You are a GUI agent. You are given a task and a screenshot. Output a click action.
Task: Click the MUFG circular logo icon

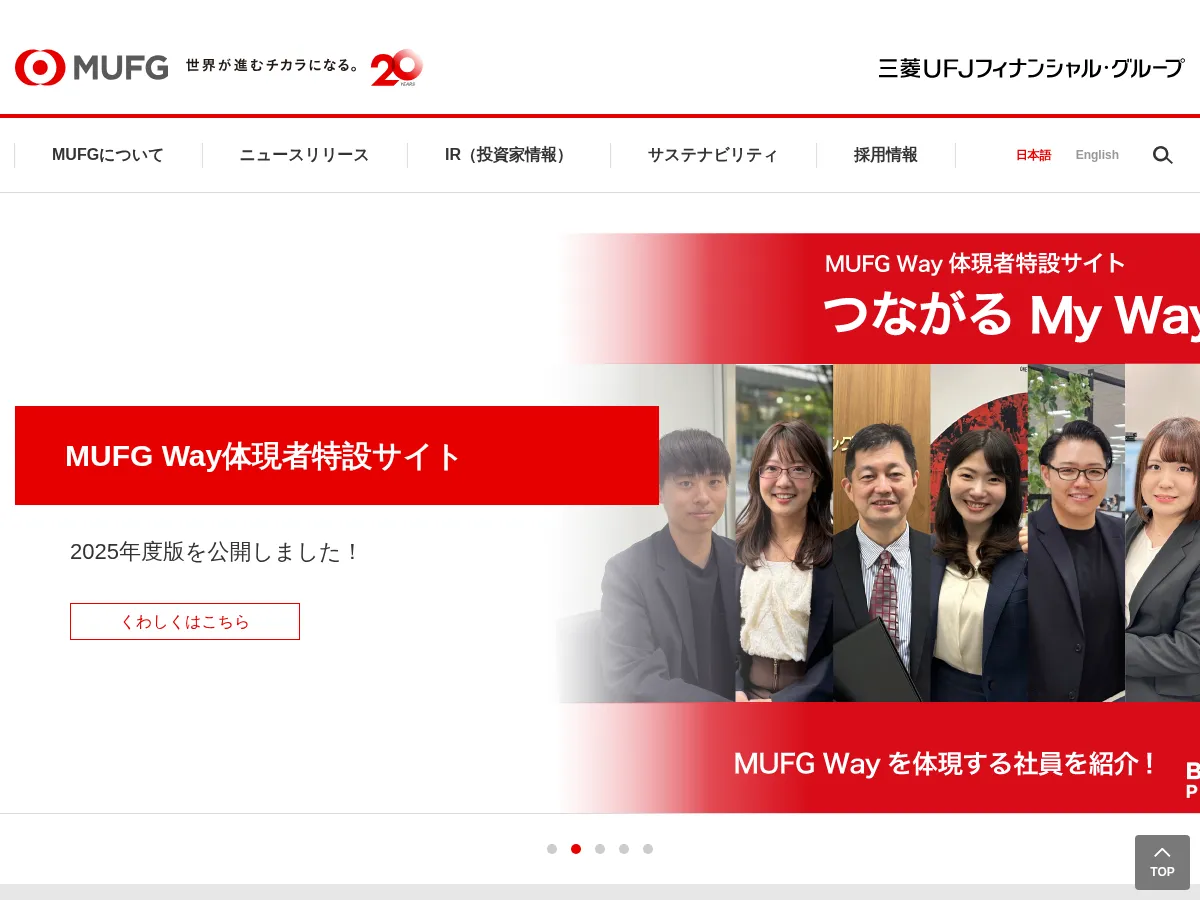38,67
